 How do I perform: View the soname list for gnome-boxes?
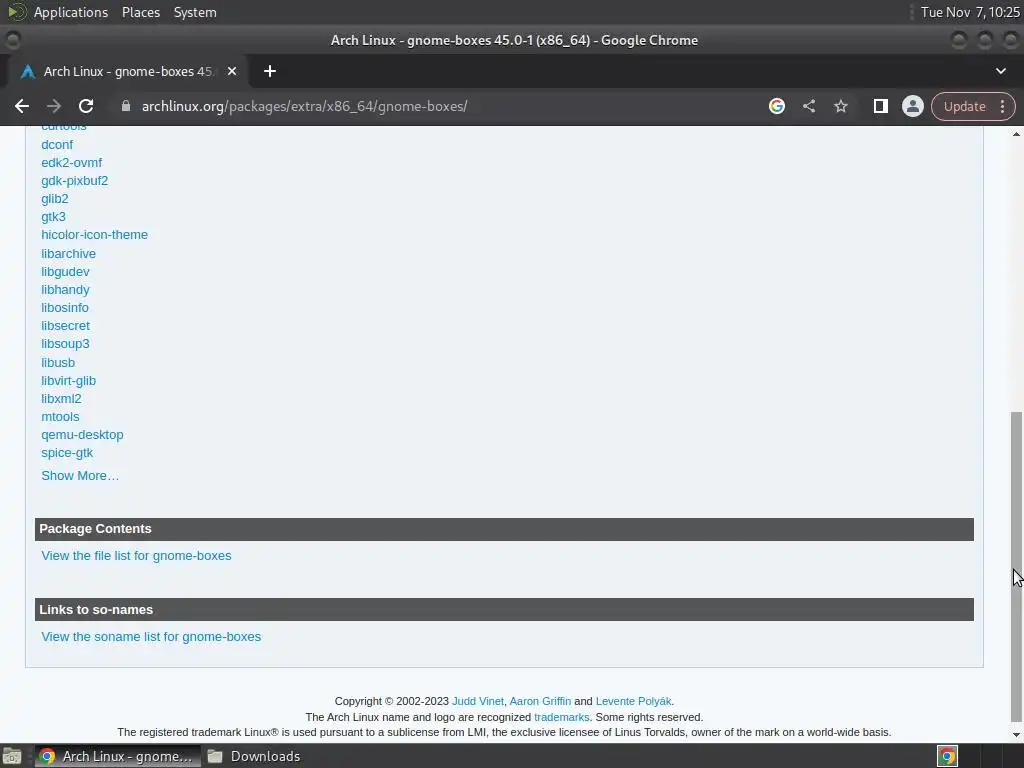[x=151, y=637]
